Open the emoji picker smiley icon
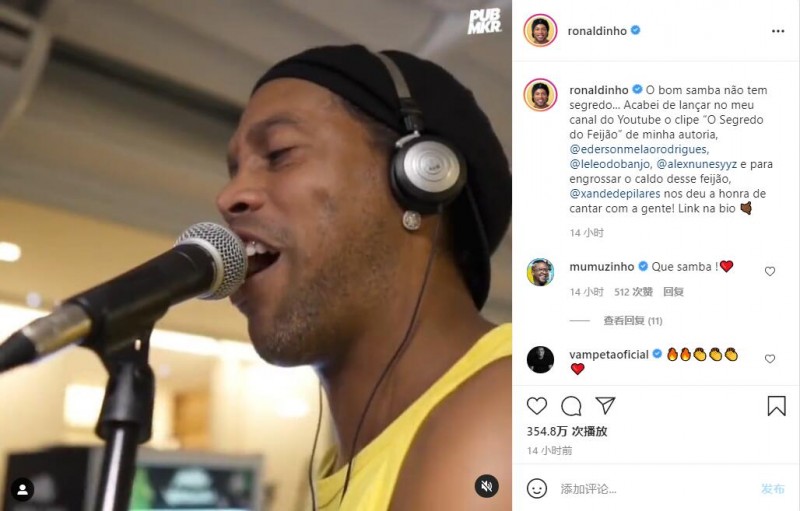Image resolution: width=800 pixels, height=511 pixels. point(537,489)
